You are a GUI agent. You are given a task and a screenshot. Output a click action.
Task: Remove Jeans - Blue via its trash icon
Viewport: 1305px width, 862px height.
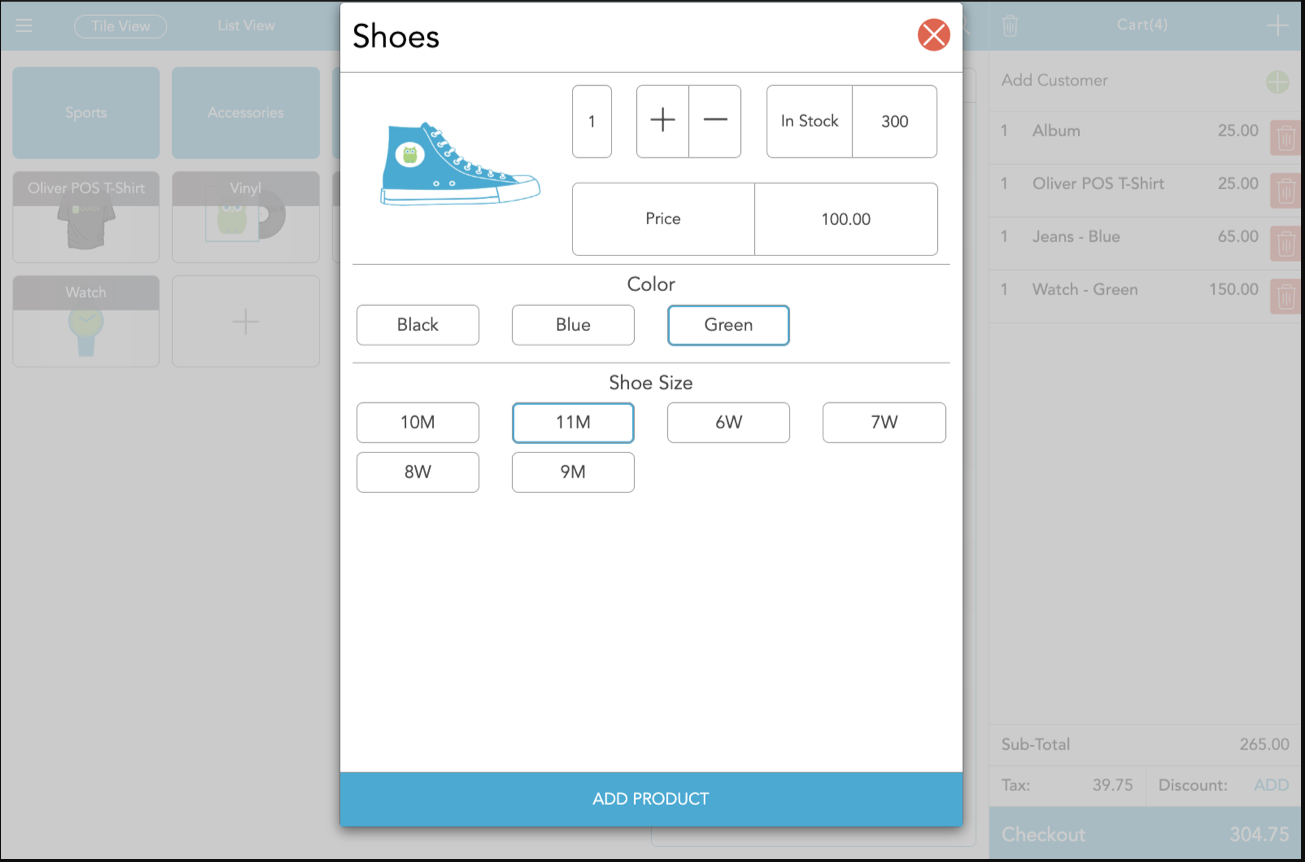coord(1284,243)
